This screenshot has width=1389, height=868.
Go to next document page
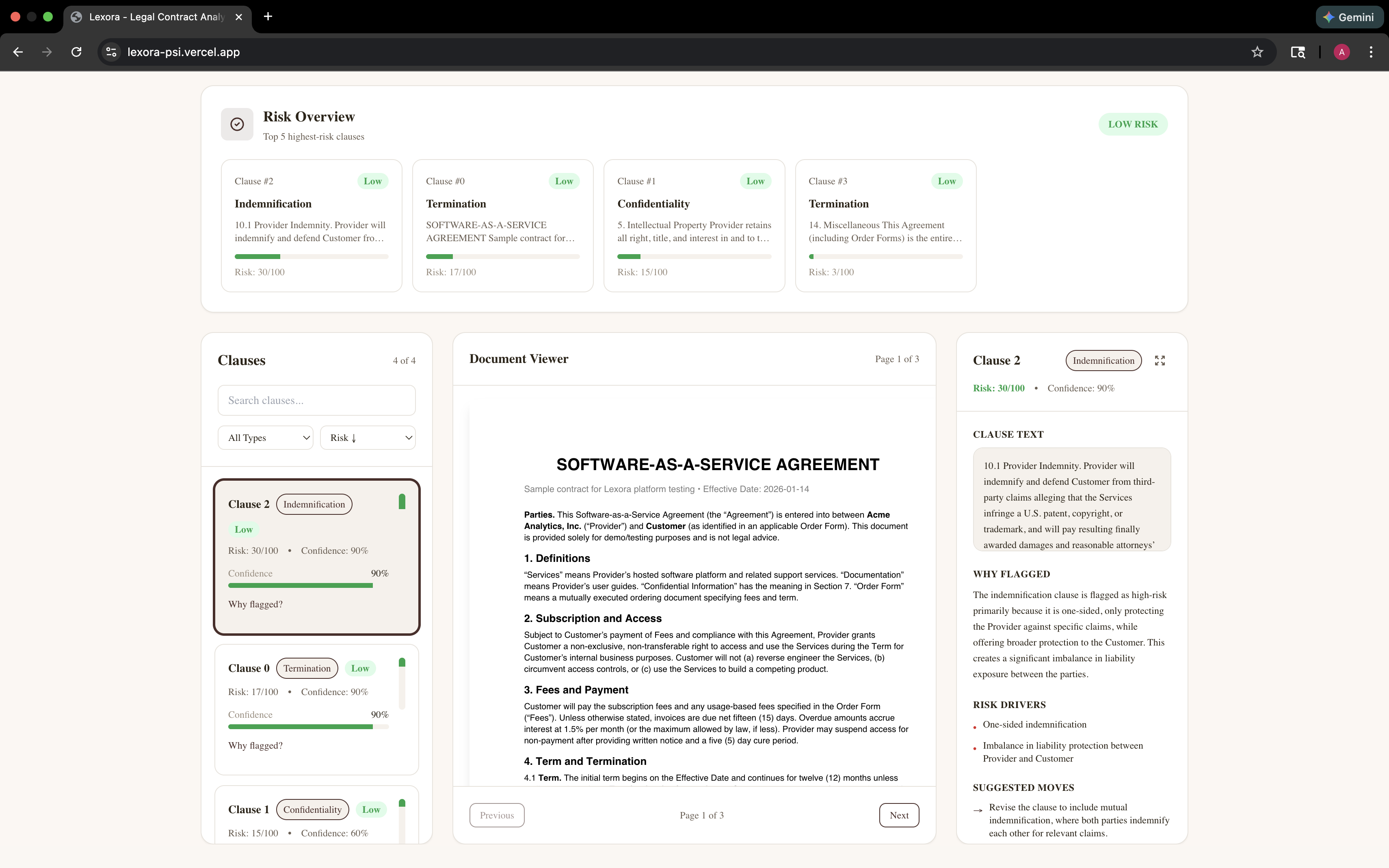click(x=899, y=815)
